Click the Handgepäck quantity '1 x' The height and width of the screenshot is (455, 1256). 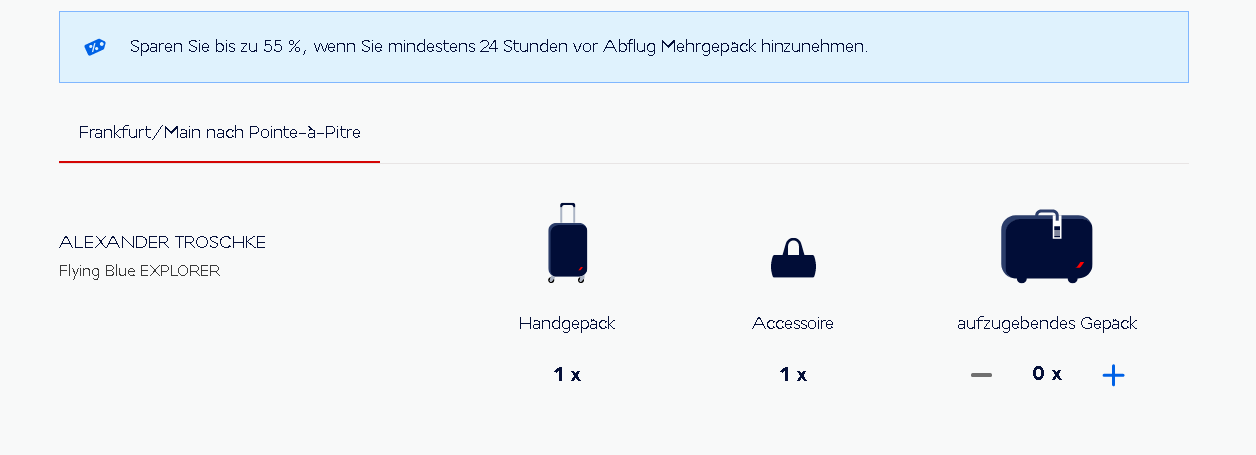tap(567, 375)
